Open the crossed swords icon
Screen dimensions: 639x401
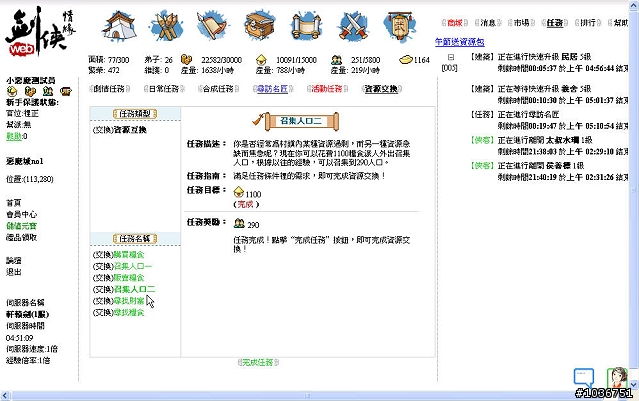pos(353,26)
